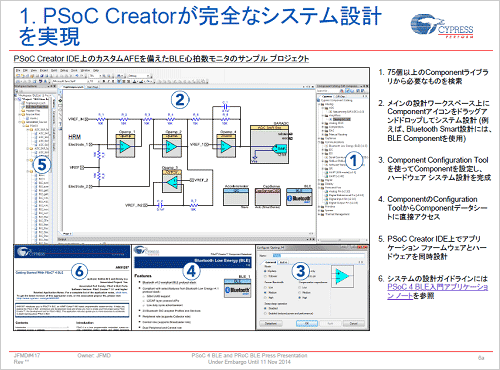Select the highlighted Opamp item in catalog tree
This screenshot has width=500, height=370.
pyautogui.click(x=341, y=119)
